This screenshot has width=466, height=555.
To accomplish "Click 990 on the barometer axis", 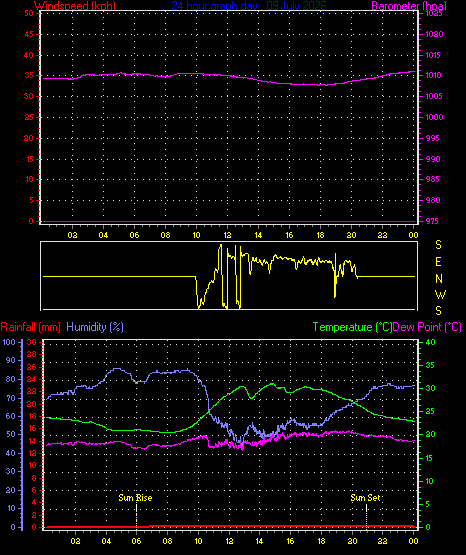I will pyautogui.click(x=433, y=159).
